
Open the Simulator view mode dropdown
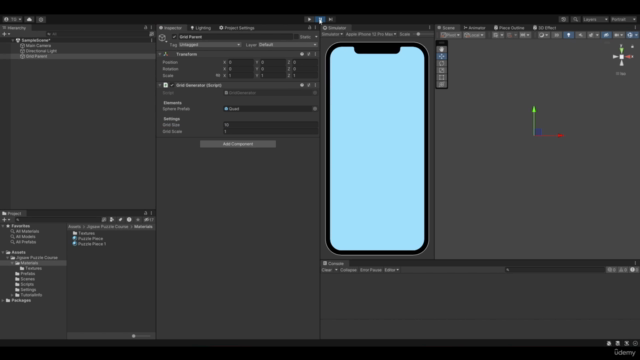pos(332,34)
